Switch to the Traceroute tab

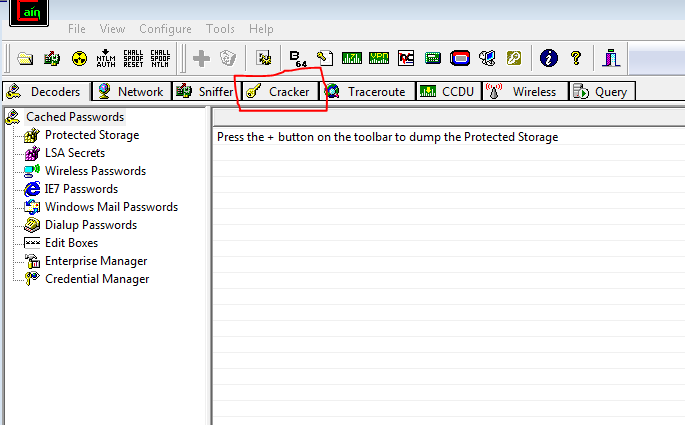pyautogui.click(x=367, y=92)
